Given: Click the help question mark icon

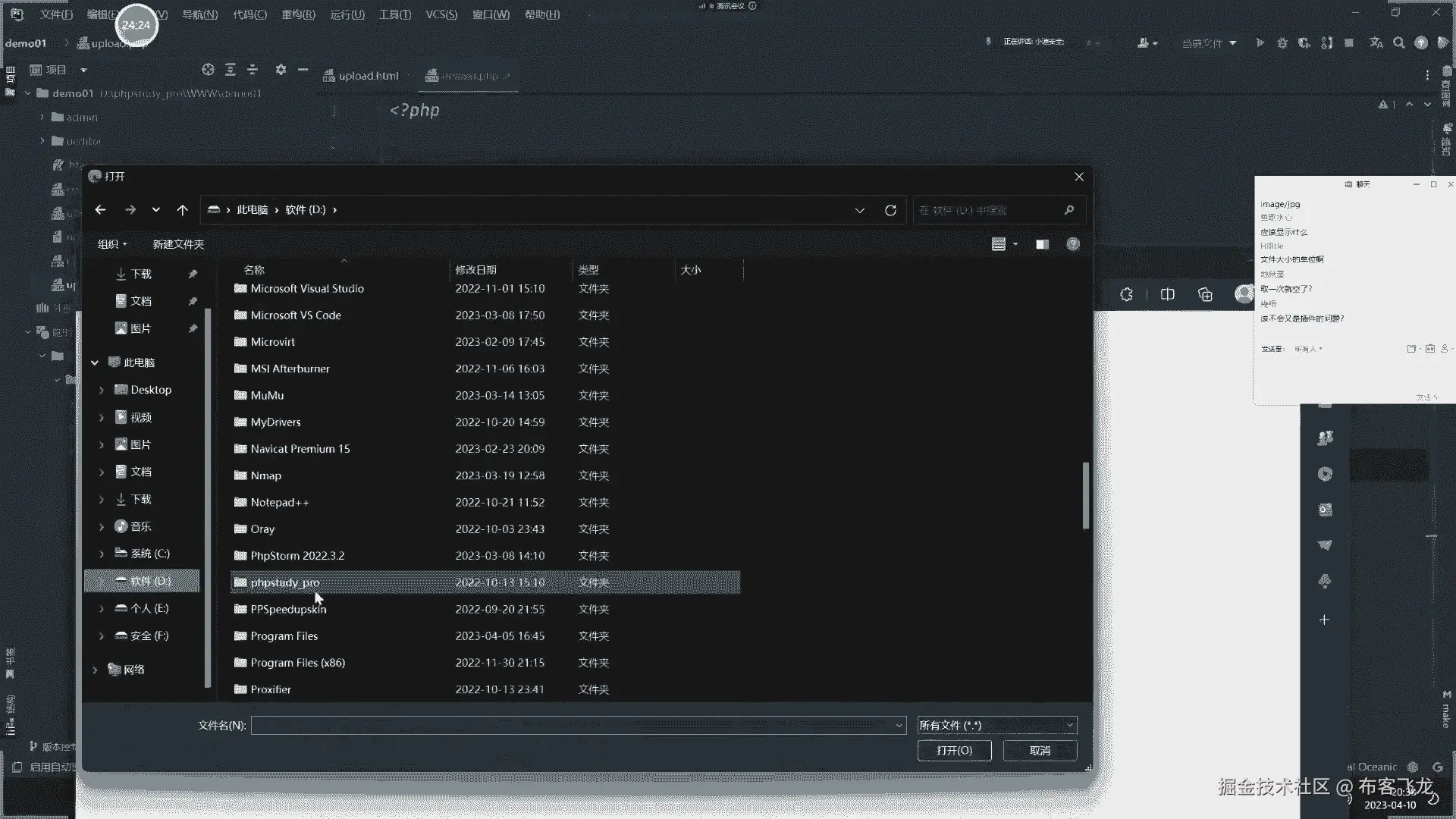Looking at the screenshot, I should pyautogui.click(x=1072, y=244).
